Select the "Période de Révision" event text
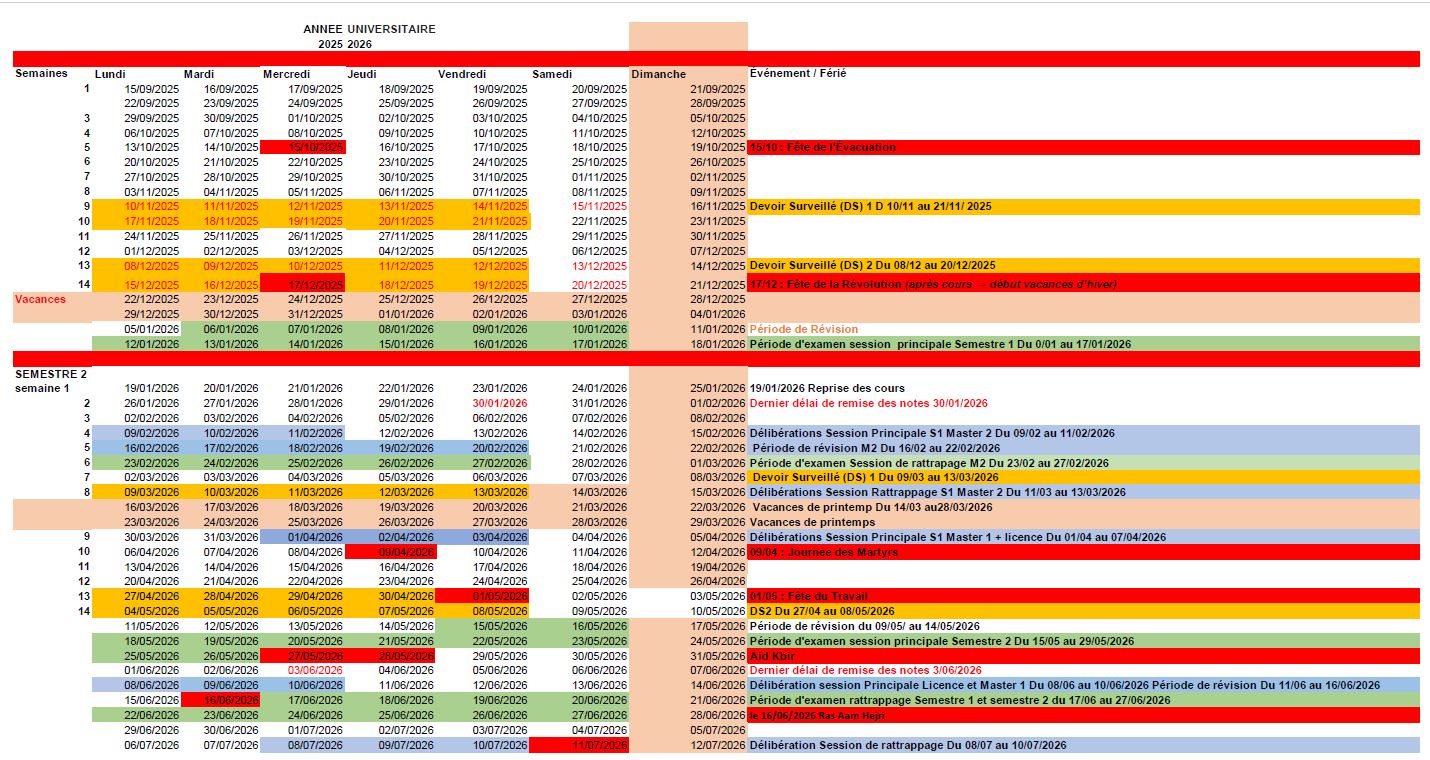The height and width of the screenshot is (760, 1430). 804,329
